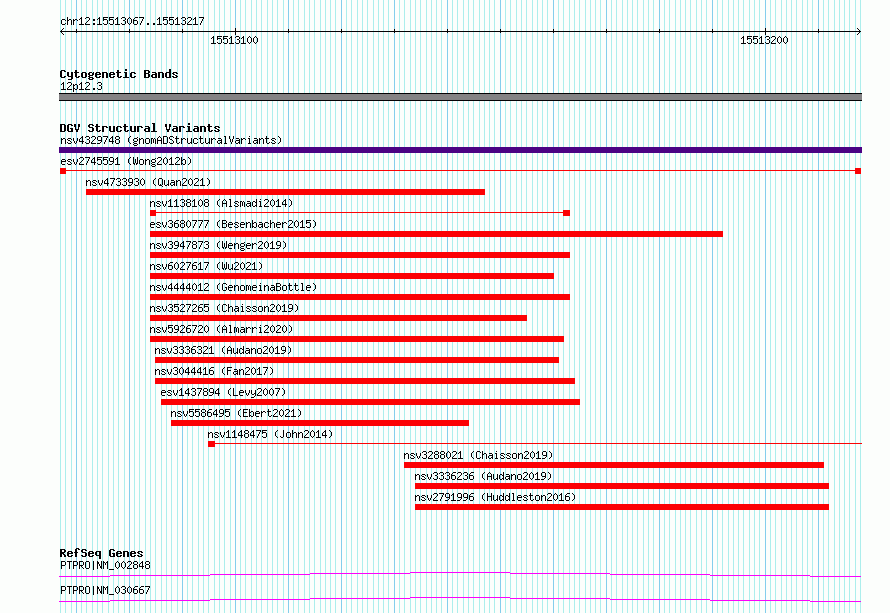890x613 pixels.
Task: Click the red bar for nsv3336321
Action: pyautogui.click(x=357, y=360)
